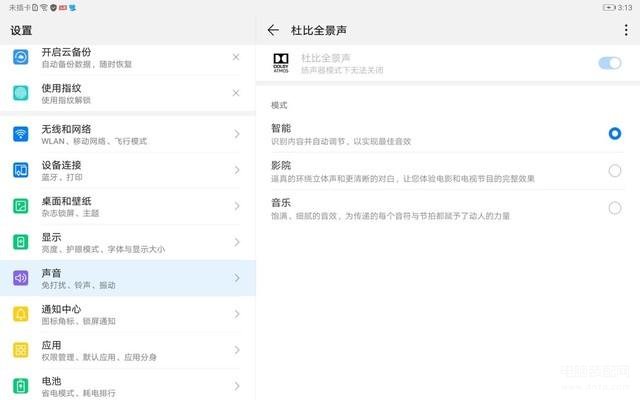Click the shield icon in status bar
Screen dimensions: 640x400
53,7
